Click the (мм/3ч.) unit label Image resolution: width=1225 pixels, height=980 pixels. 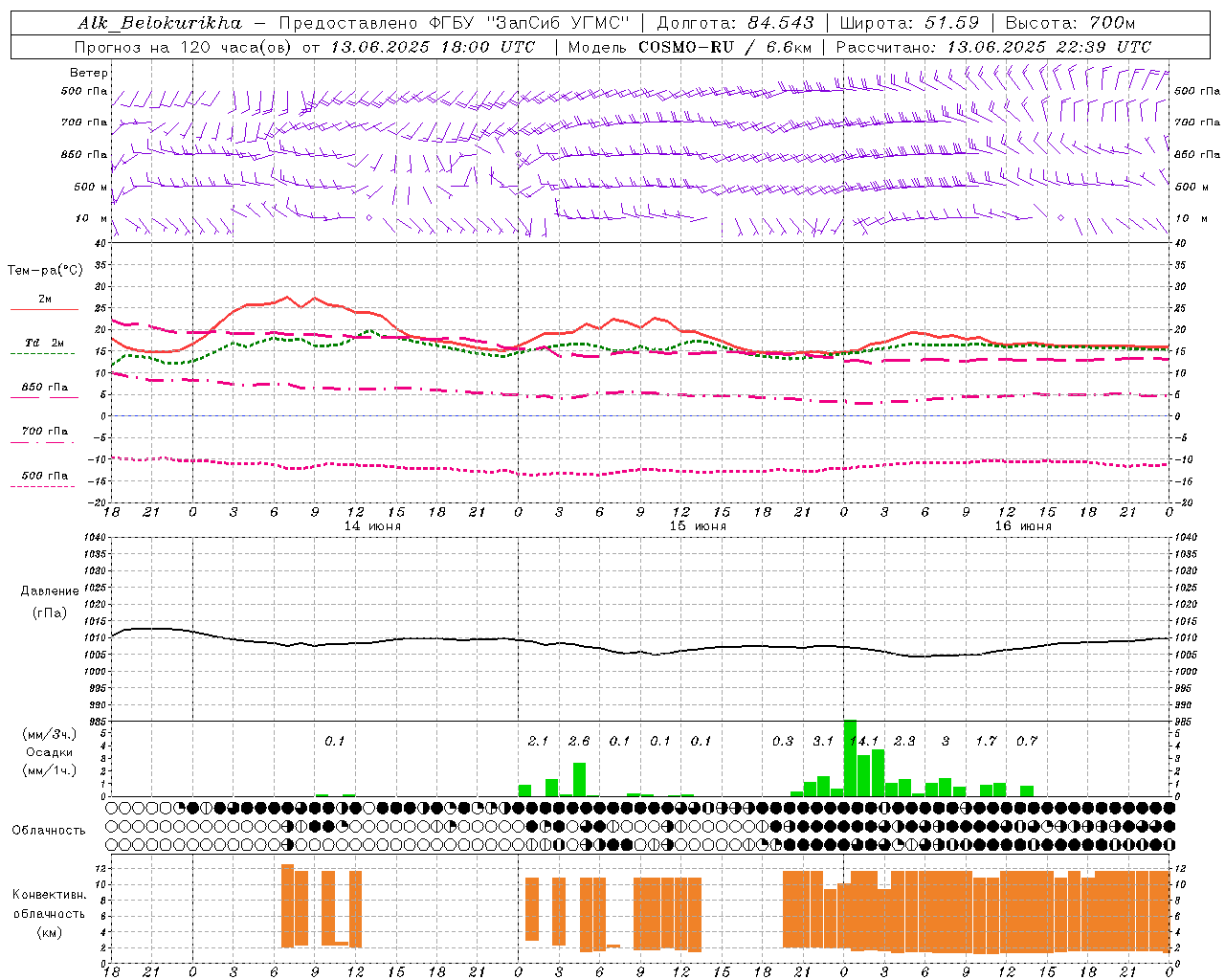[50, 734]
